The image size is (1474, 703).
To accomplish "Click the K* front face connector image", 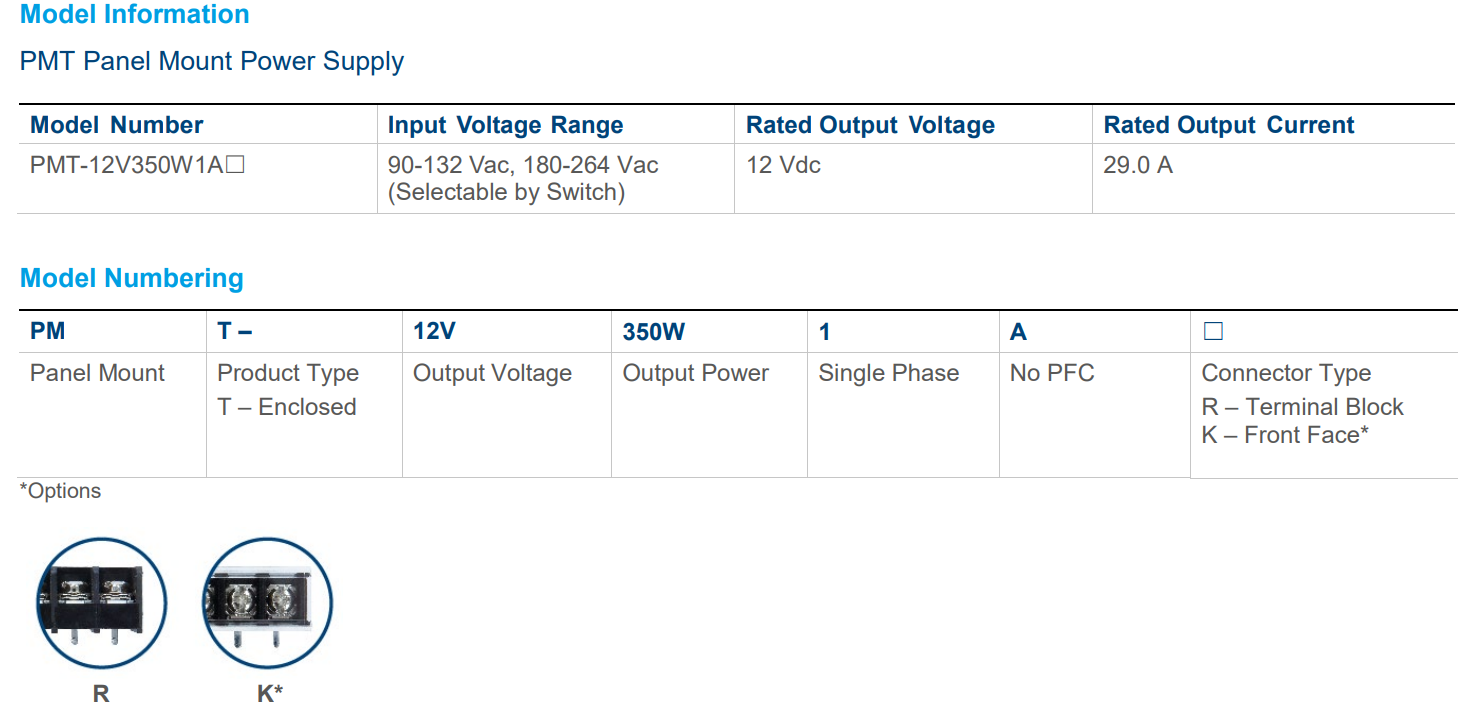I will (266, 604).
